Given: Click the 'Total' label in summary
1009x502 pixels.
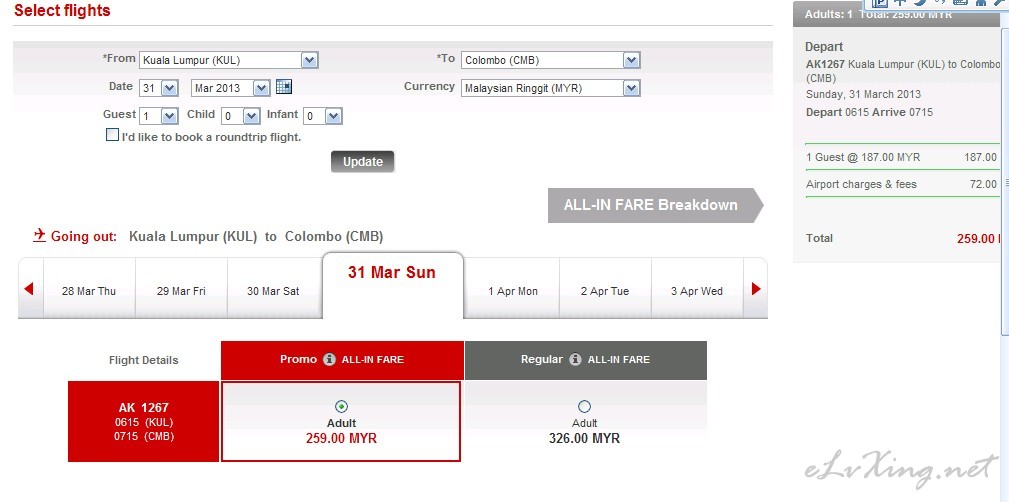Looking at the screenshot, I should (x=819, y=238).
